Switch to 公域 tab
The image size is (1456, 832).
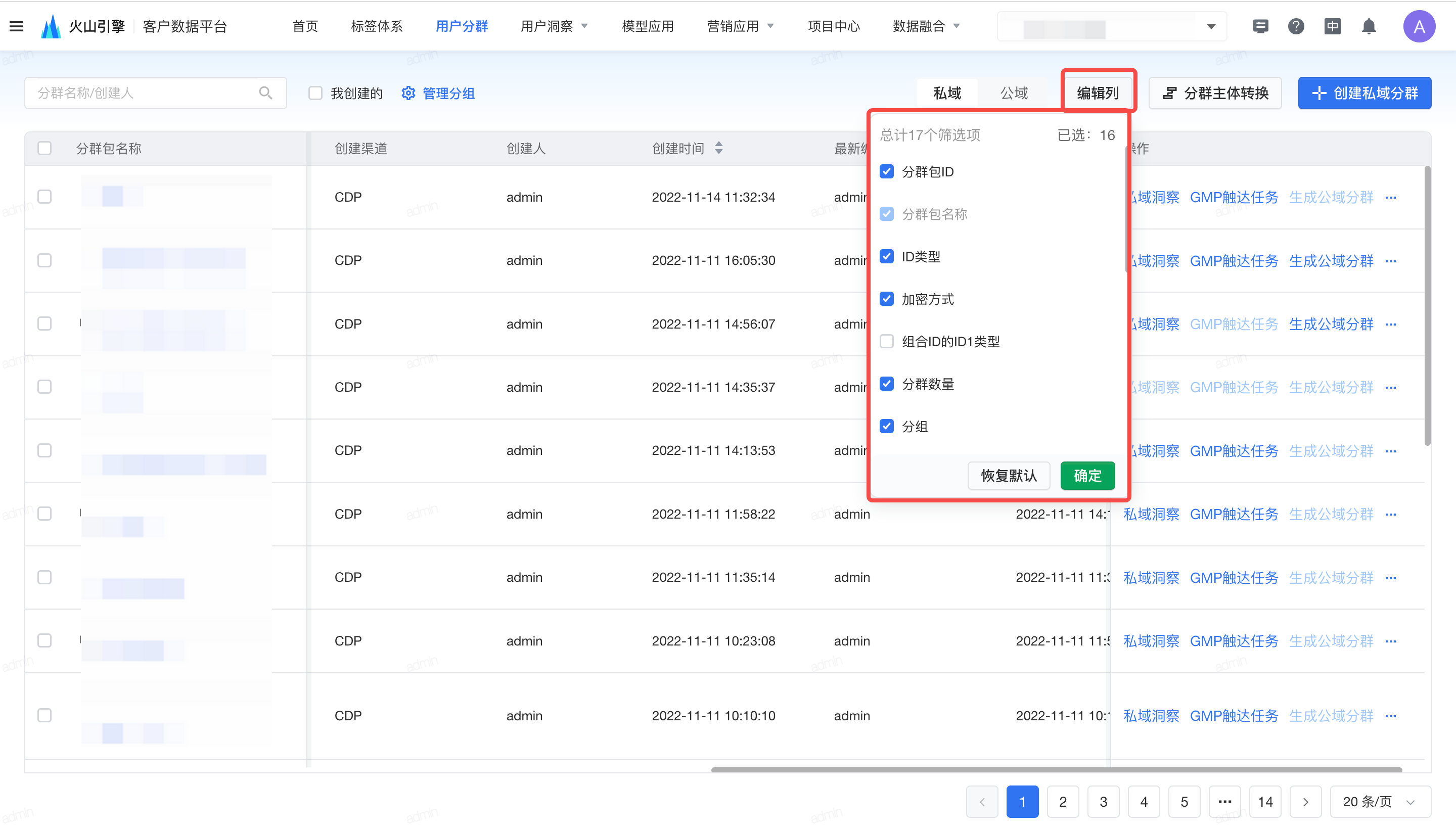point(1014,93)
